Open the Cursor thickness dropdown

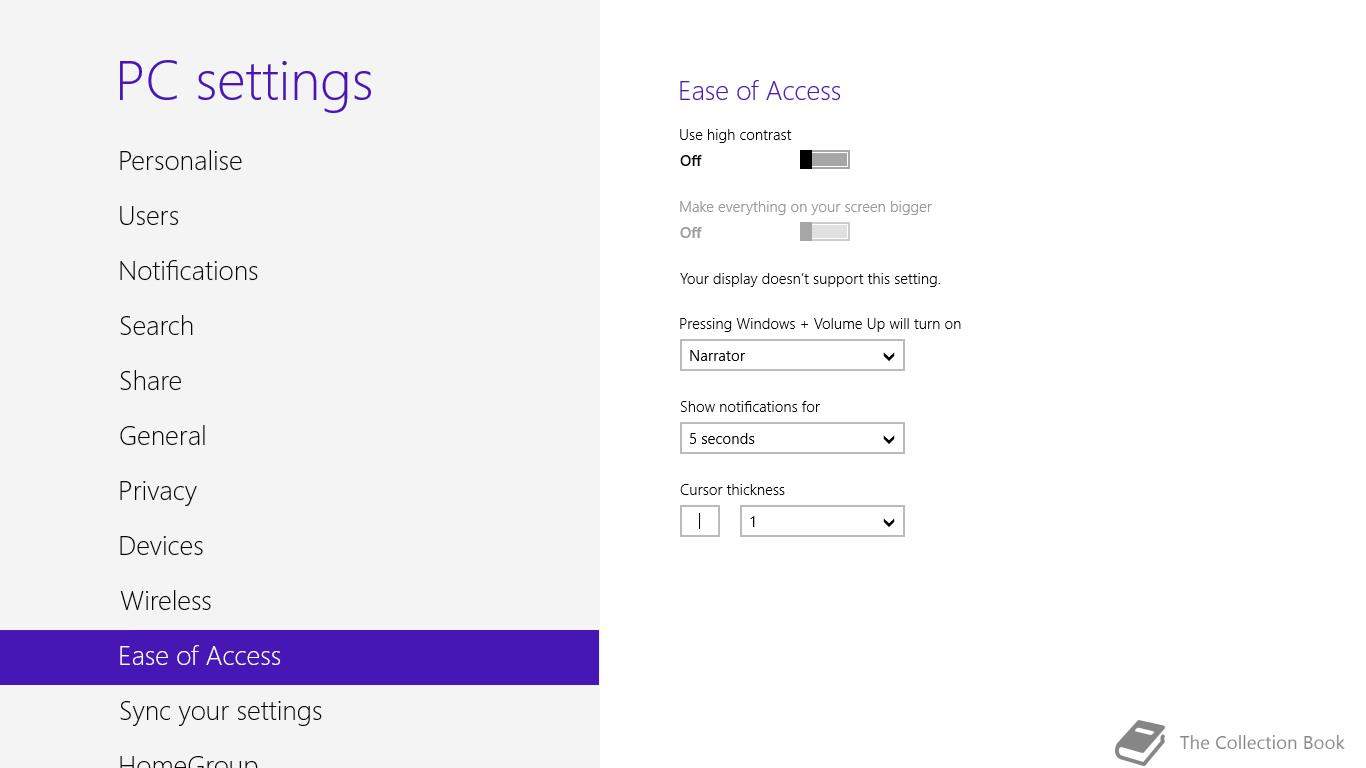coord(822,522)
